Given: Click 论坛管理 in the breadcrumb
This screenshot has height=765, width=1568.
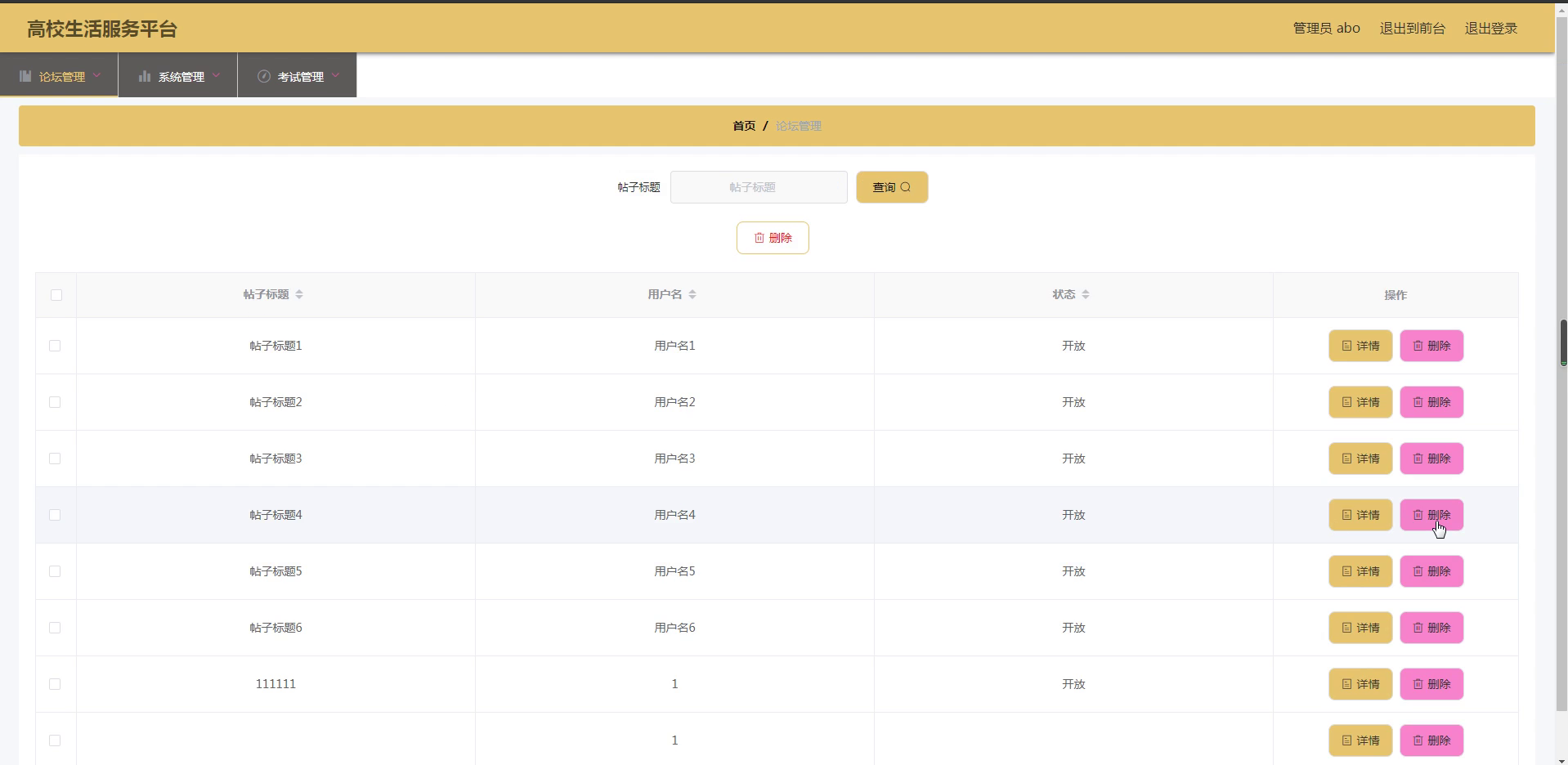Looking at the screenshot, I should 799,126.
